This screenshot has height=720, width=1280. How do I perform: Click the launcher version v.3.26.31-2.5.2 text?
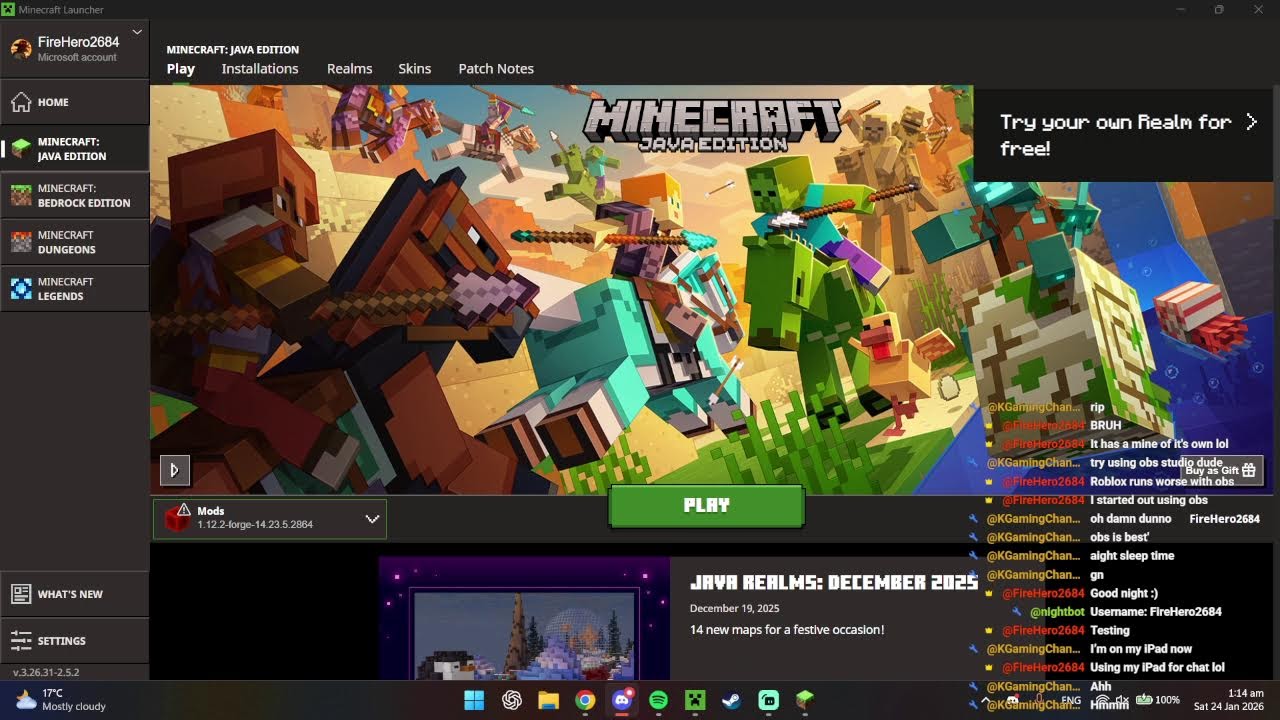[x=46, y=673]
